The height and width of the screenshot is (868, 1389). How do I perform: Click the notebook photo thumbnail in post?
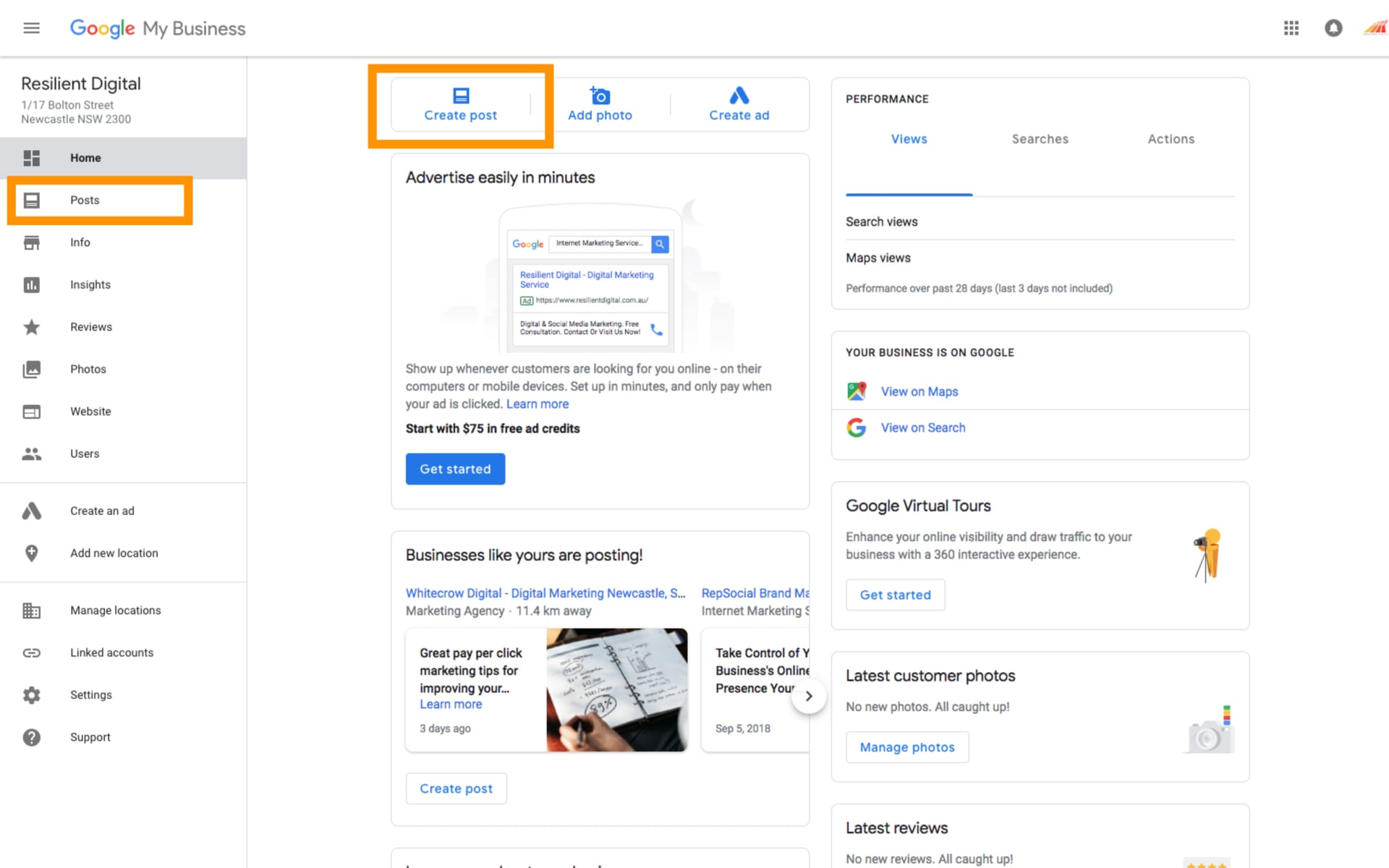616,690
